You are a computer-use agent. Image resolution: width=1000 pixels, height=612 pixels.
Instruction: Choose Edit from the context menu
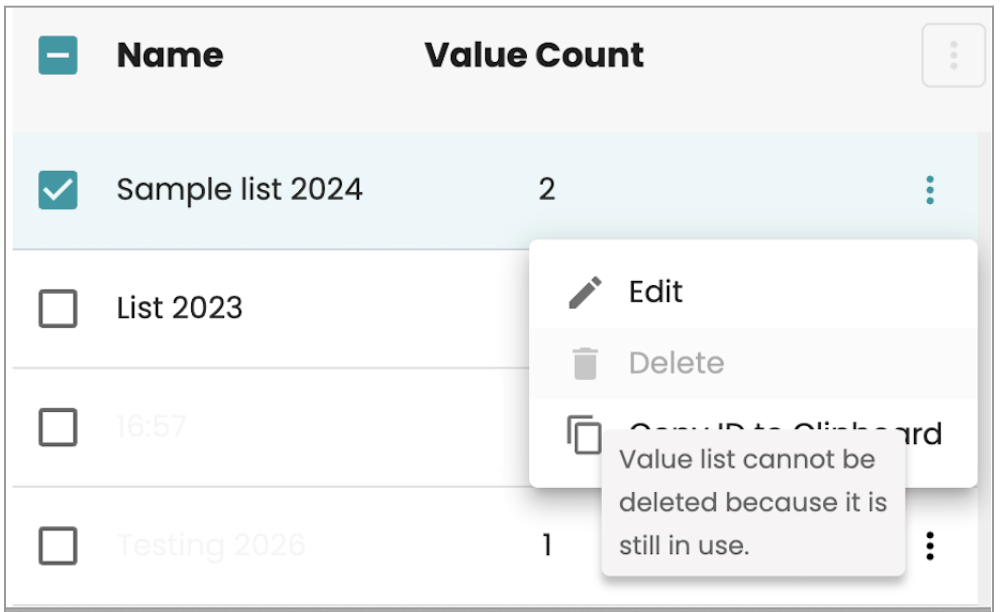pos(655,290)
